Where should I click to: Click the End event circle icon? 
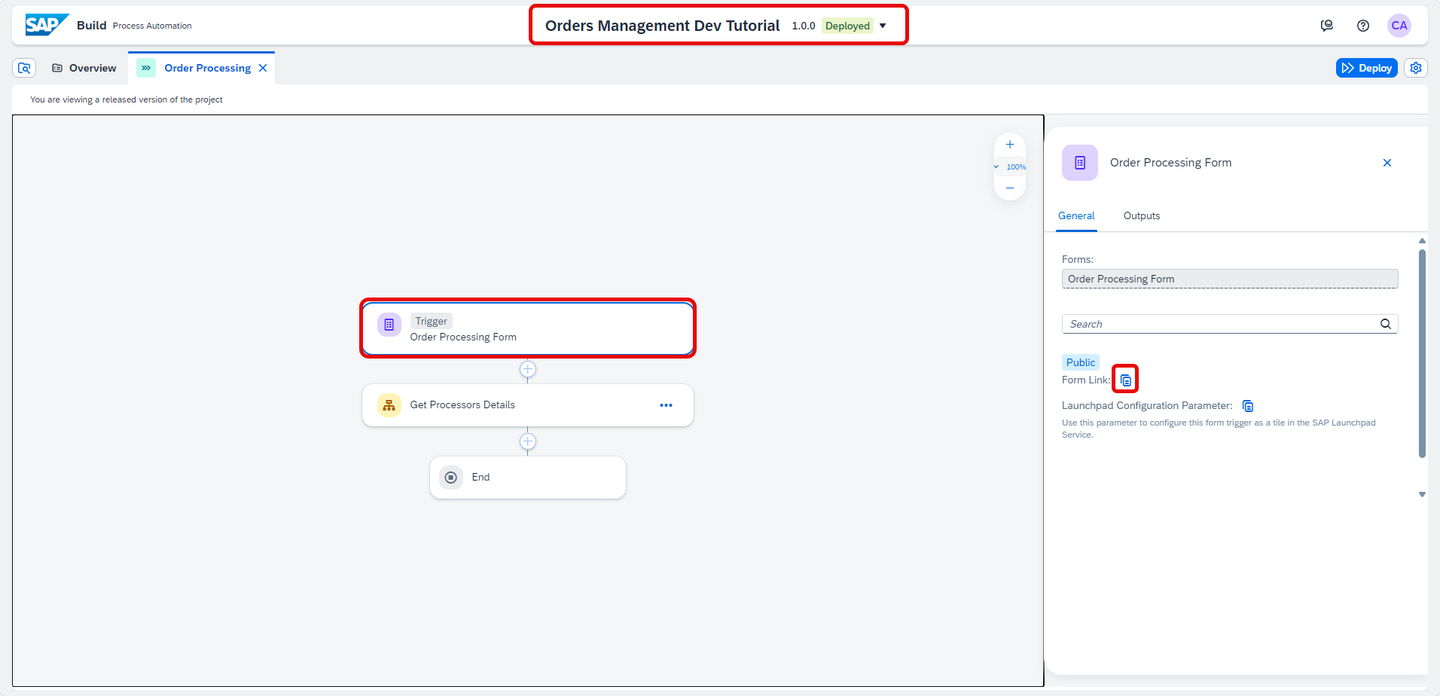coord(451,477)
